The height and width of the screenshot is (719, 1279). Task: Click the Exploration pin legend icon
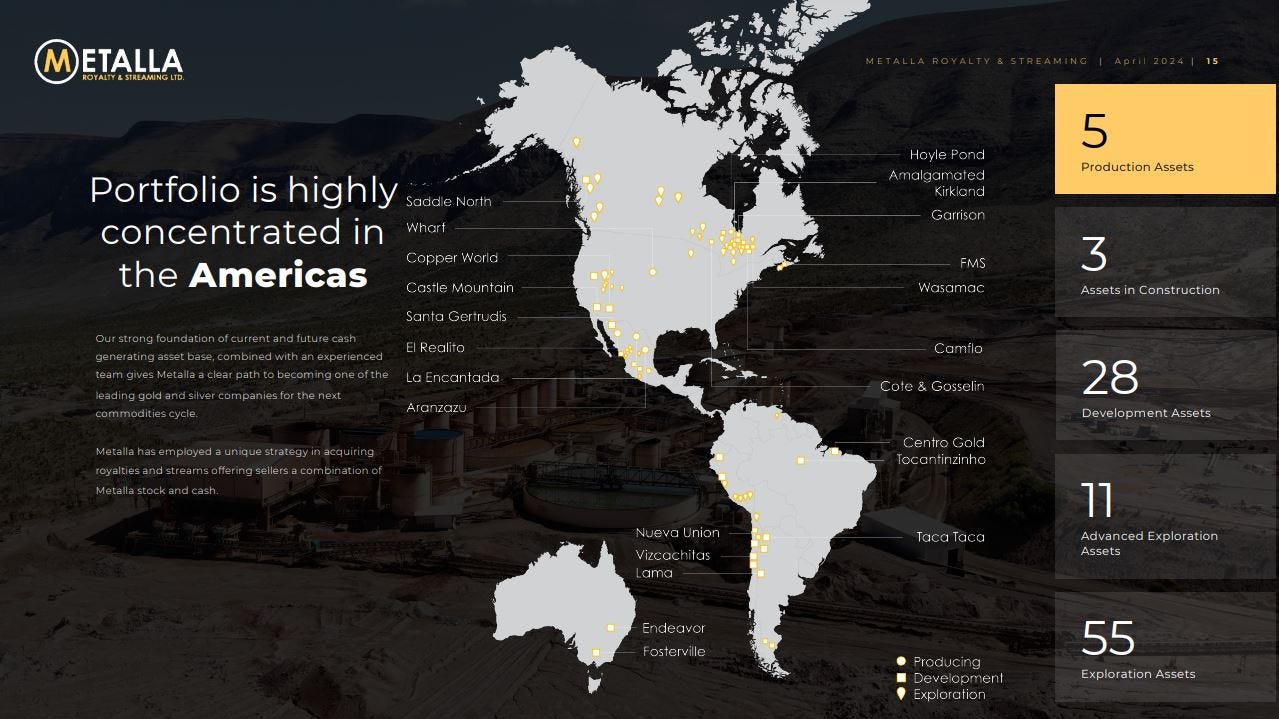coord(901,693)
